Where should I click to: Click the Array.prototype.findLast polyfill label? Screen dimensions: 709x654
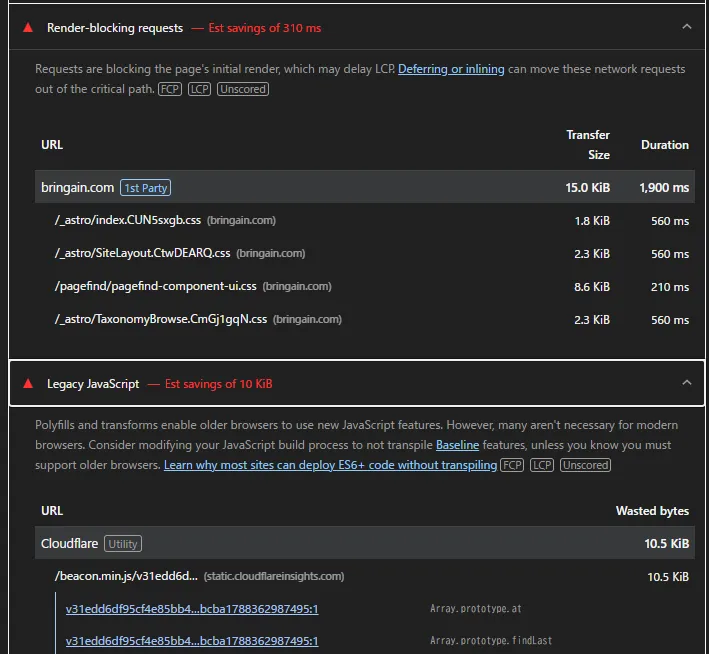(491, 640)
